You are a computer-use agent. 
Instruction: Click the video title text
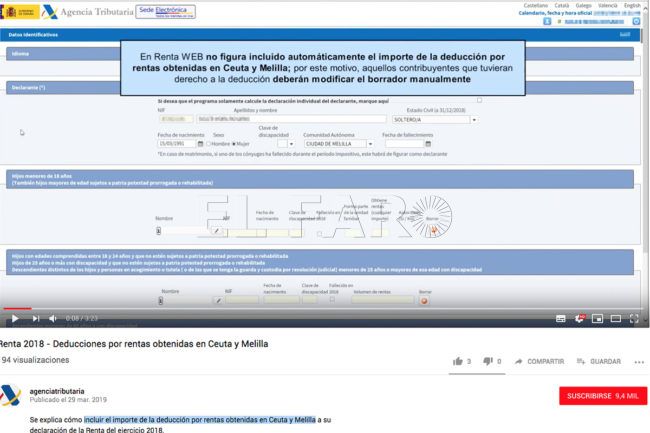tap(133, 344)
